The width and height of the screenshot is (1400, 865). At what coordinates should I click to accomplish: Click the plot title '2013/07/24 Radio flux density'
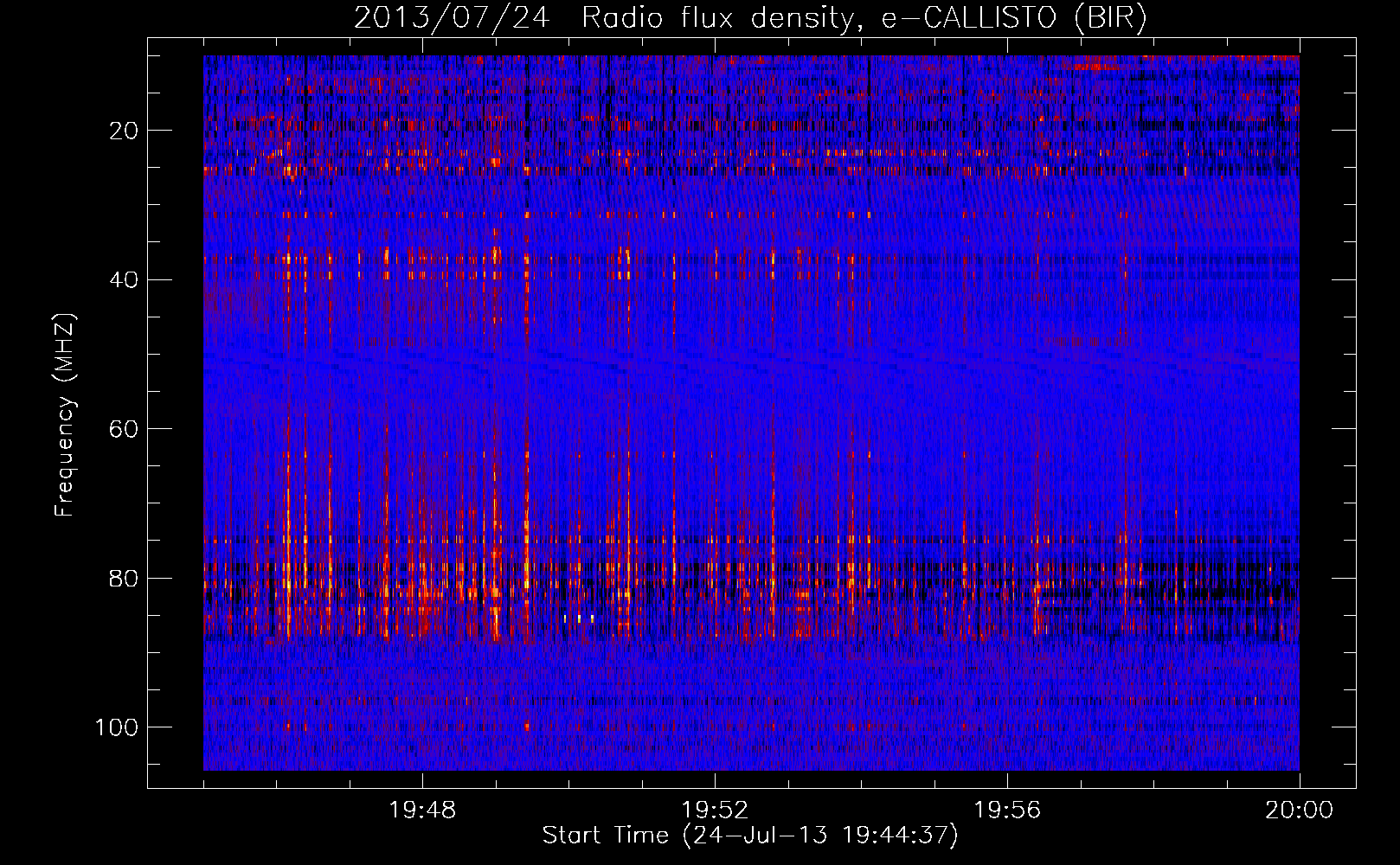750,18
